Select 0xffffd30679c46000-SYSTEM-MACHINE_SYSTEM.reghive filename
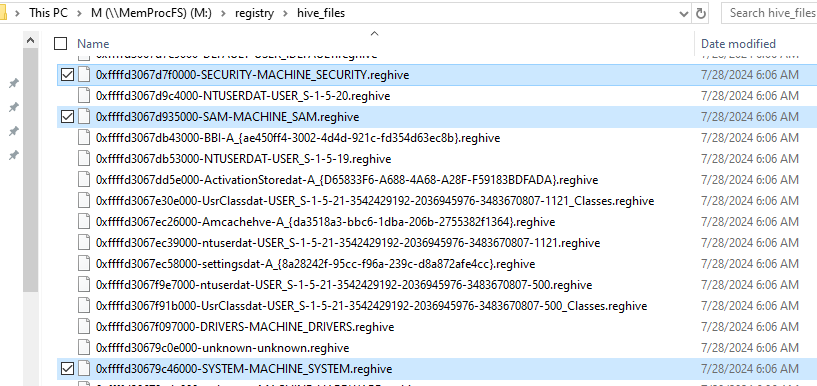 pos(243,369)
